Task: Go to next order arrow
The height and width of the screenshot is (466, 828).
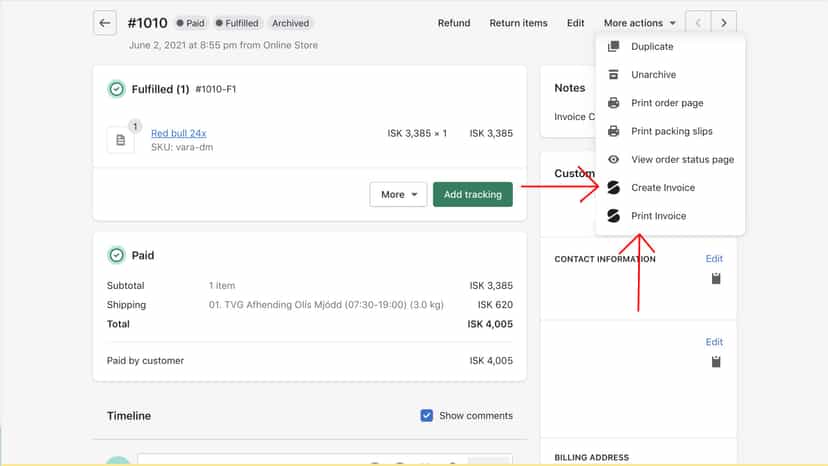Action: [723, 23]
